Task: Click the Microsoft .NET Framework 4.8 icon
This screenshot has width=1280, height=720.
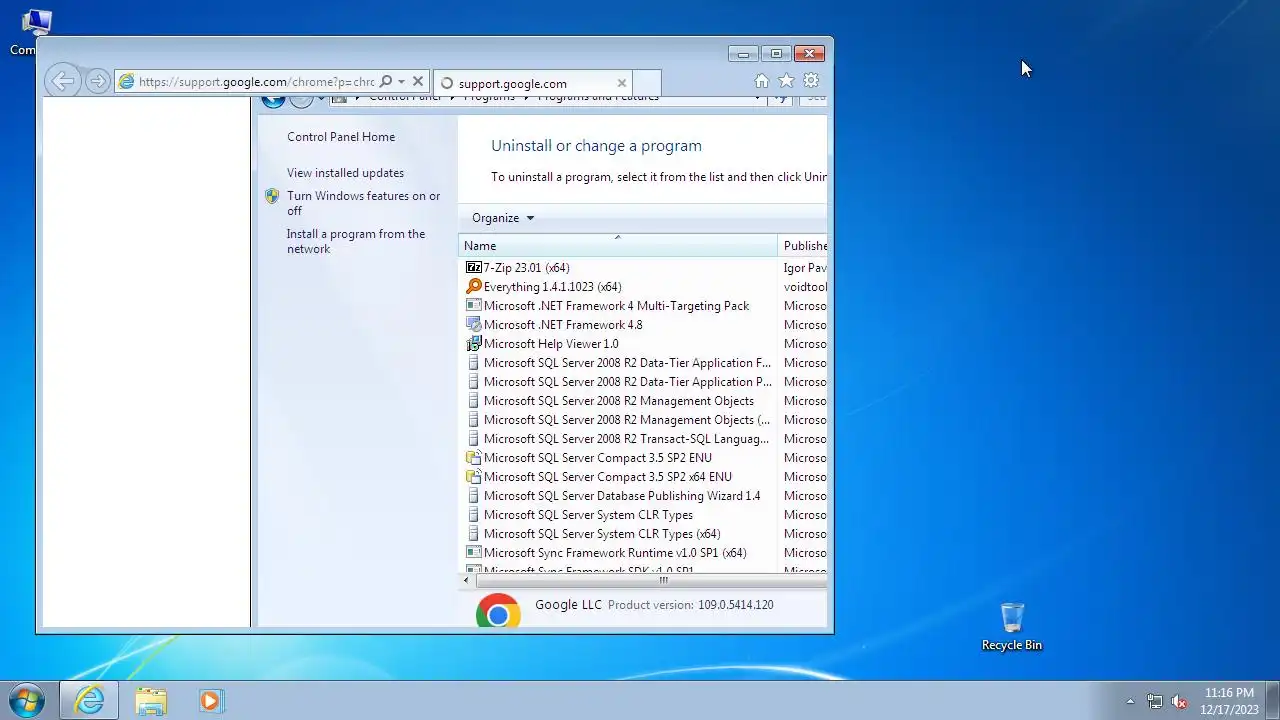Action: 474,325
